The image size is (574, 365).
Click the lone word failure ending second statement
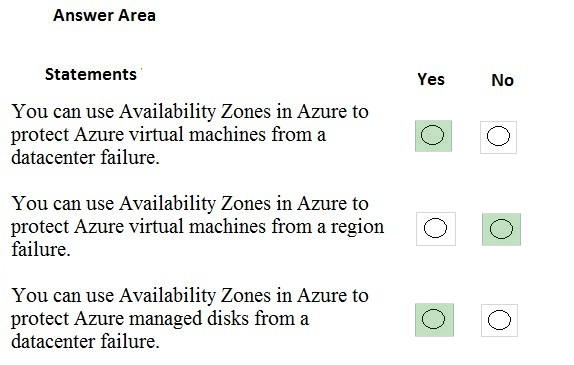tap(41, 250)
